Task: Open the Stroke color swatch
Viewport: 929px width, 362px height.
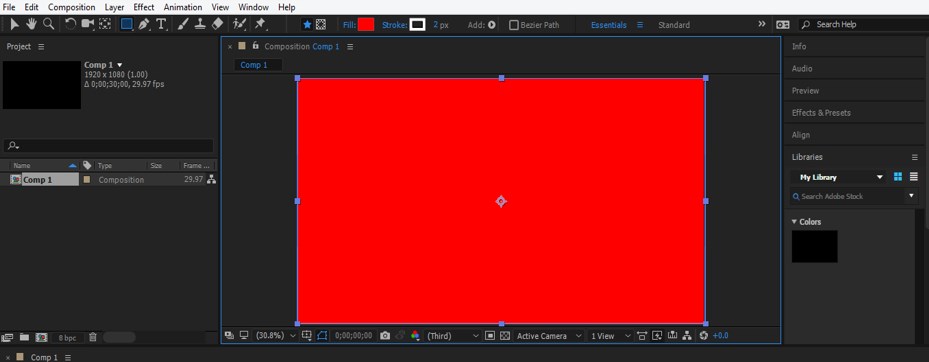Action: click(418, 25)
